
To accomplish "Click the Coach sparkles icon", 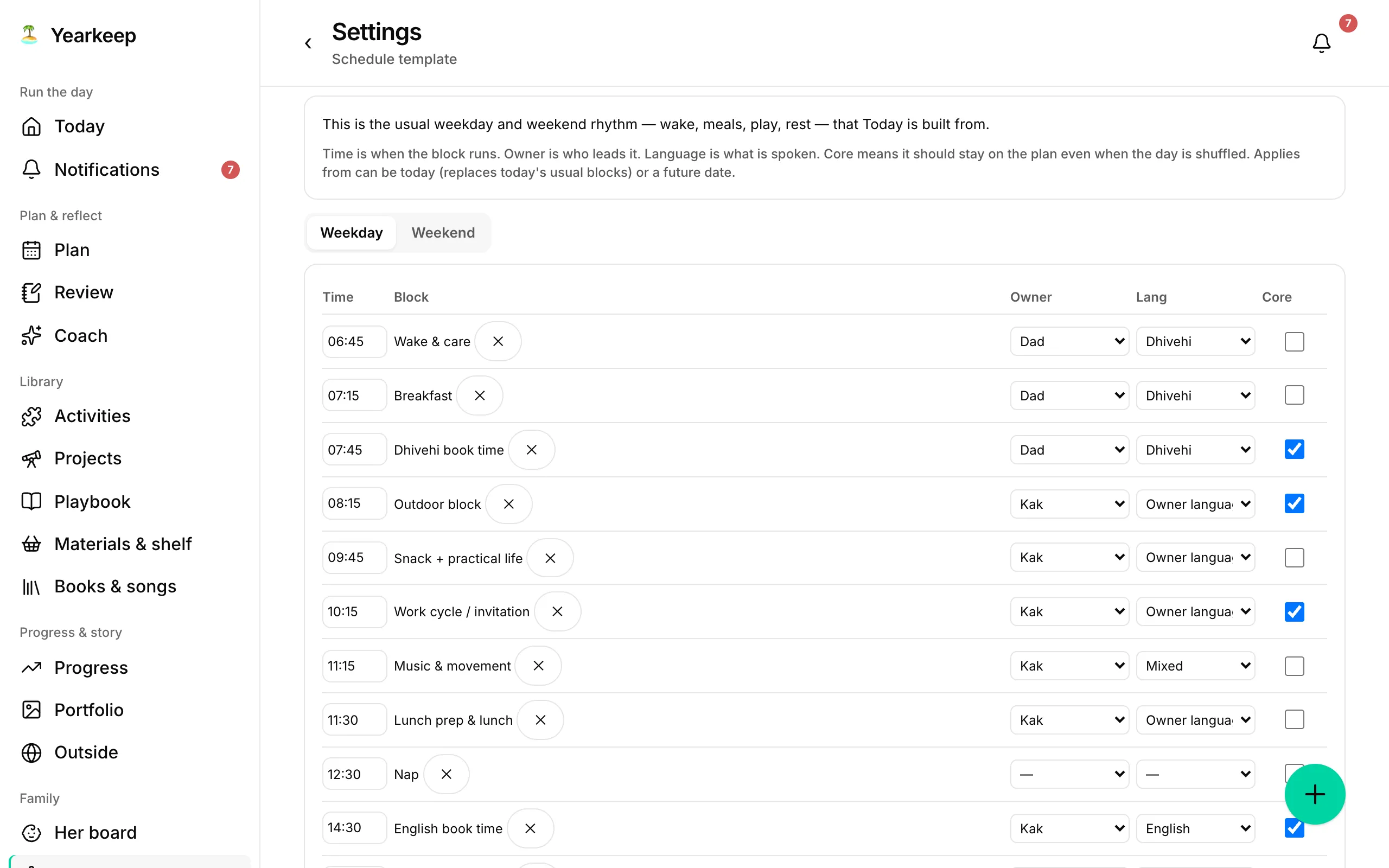I will [x=31, y=335].
